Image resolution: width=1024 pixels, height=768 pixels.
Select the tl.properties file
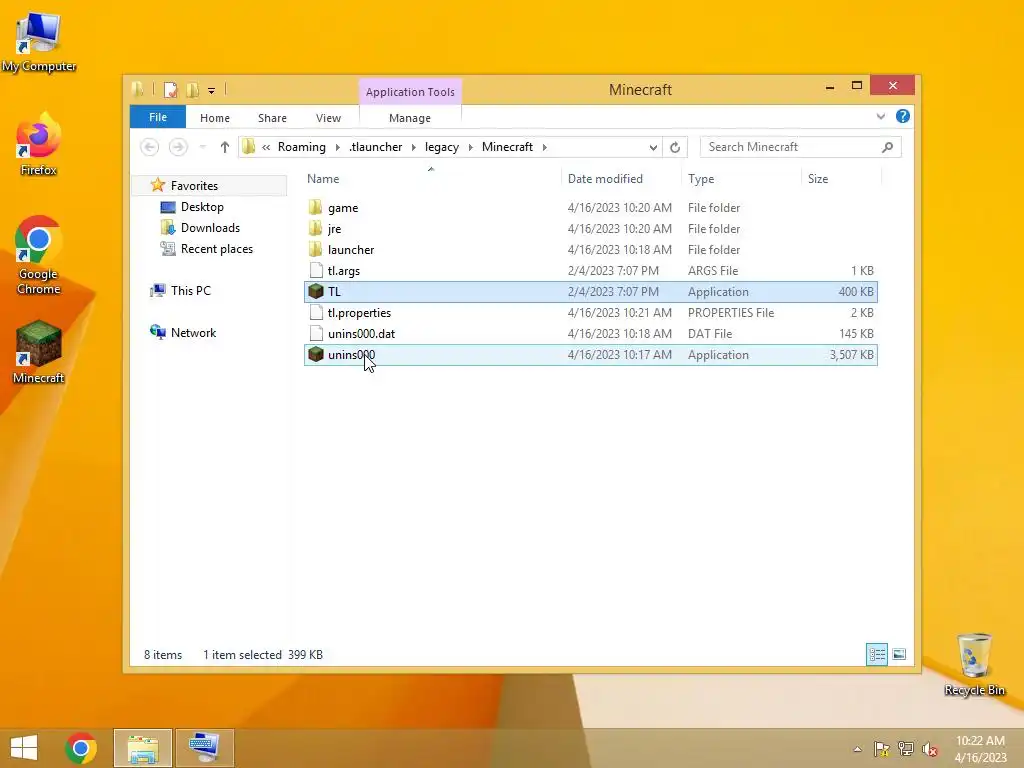590,313
